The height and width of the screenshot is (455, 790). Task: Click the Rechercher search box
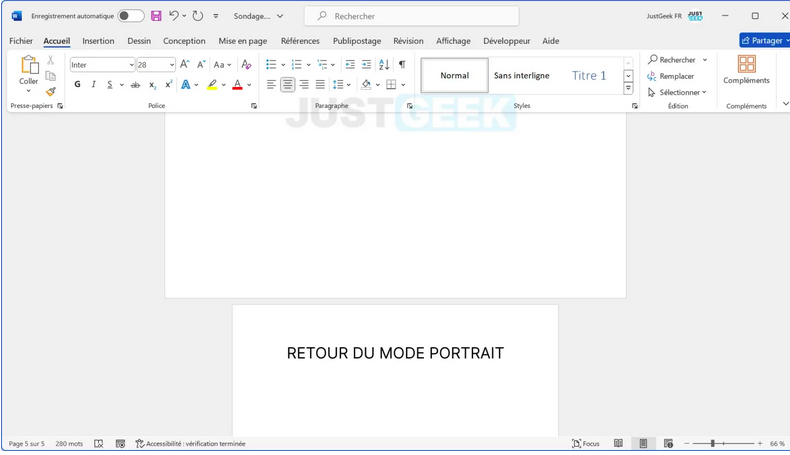click(x=412, y=16)
